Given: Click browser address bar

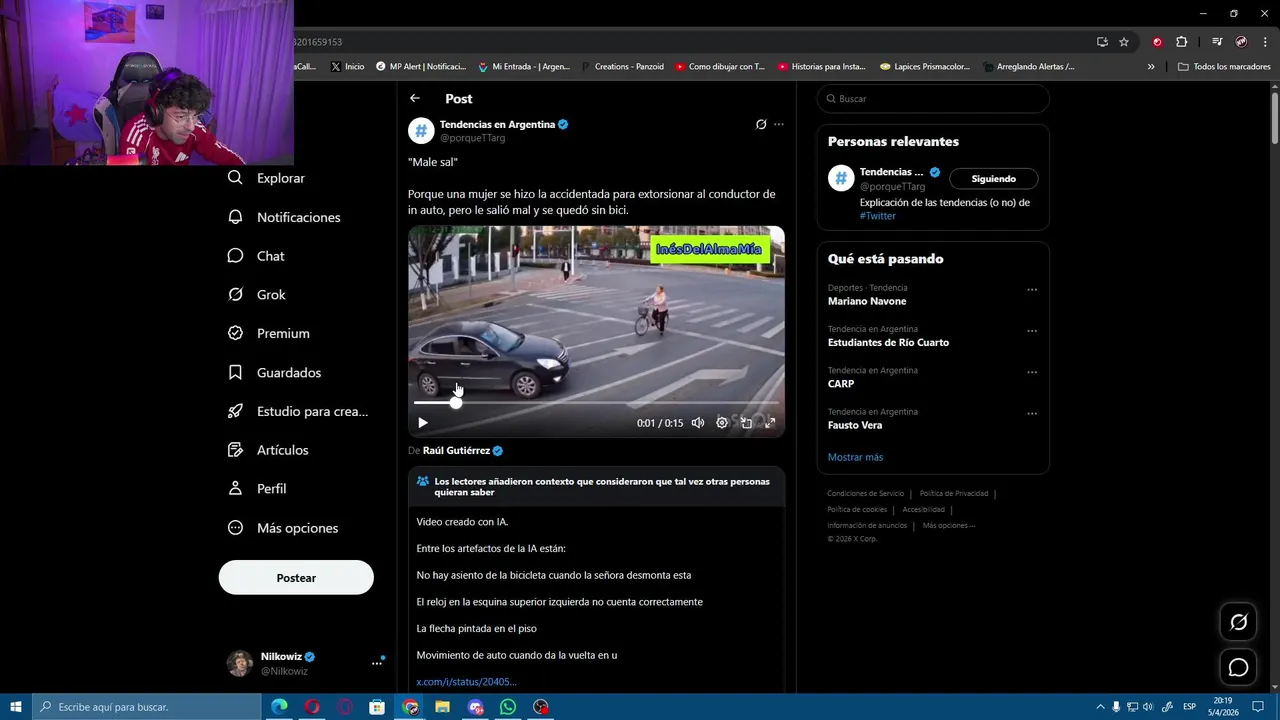Looking at the screenshot, I should point(690,42).
